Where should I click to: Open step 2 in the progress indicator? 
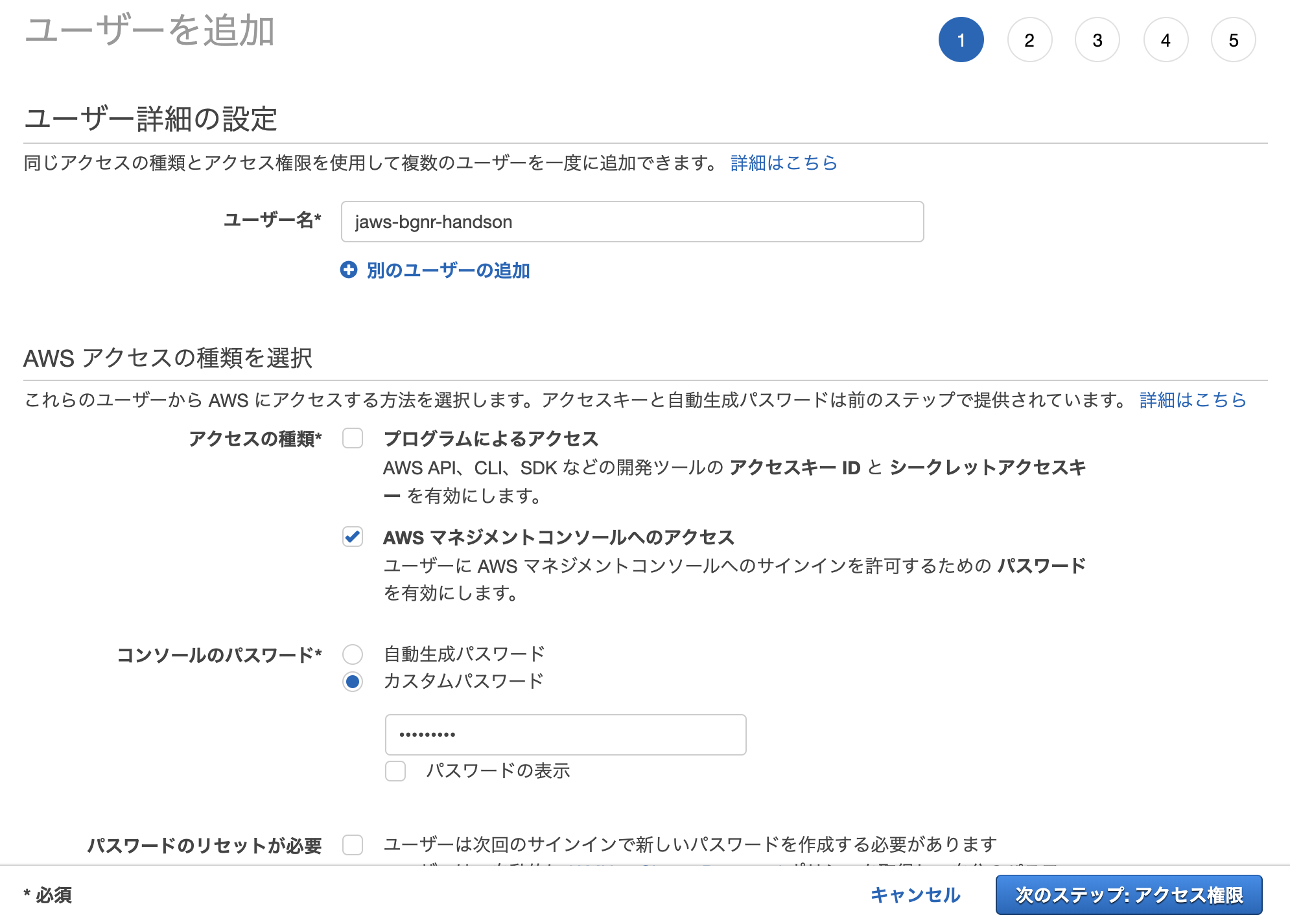1030,39
